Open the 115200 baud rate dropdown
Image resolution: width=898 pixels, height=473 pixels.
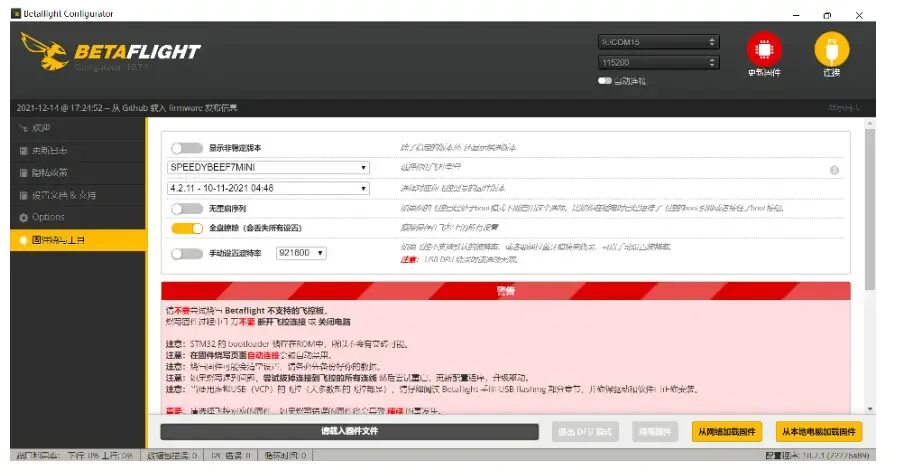[x=659, y=62]
